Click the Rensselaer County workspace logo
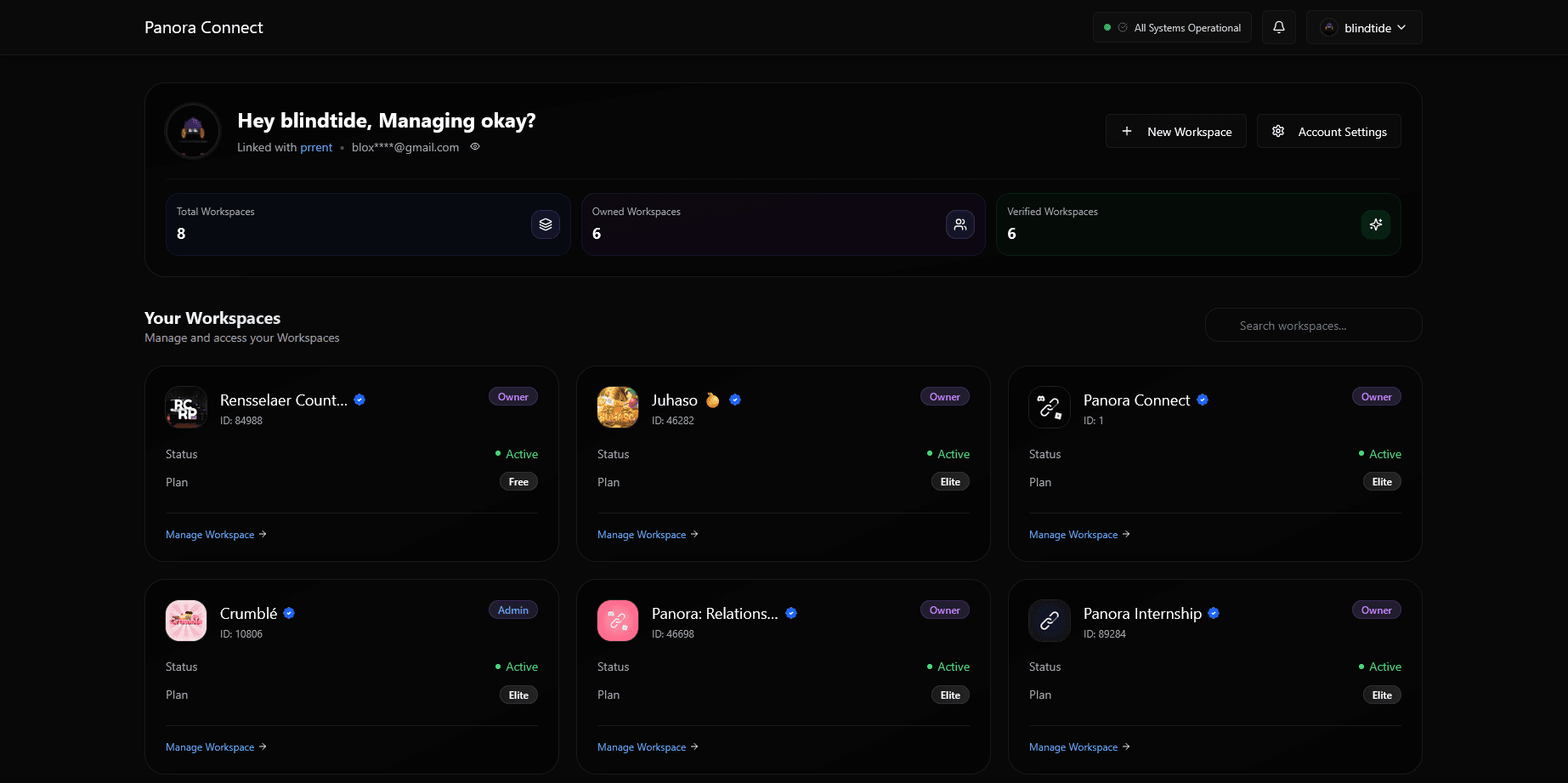 point(186,407)
